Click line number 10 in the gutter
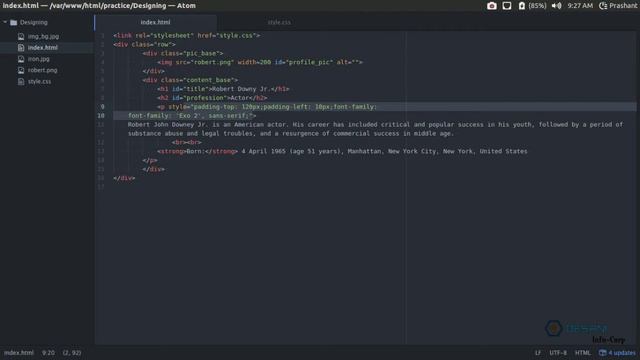Viewport: 640px width, 360px height. tap(101, 116)
